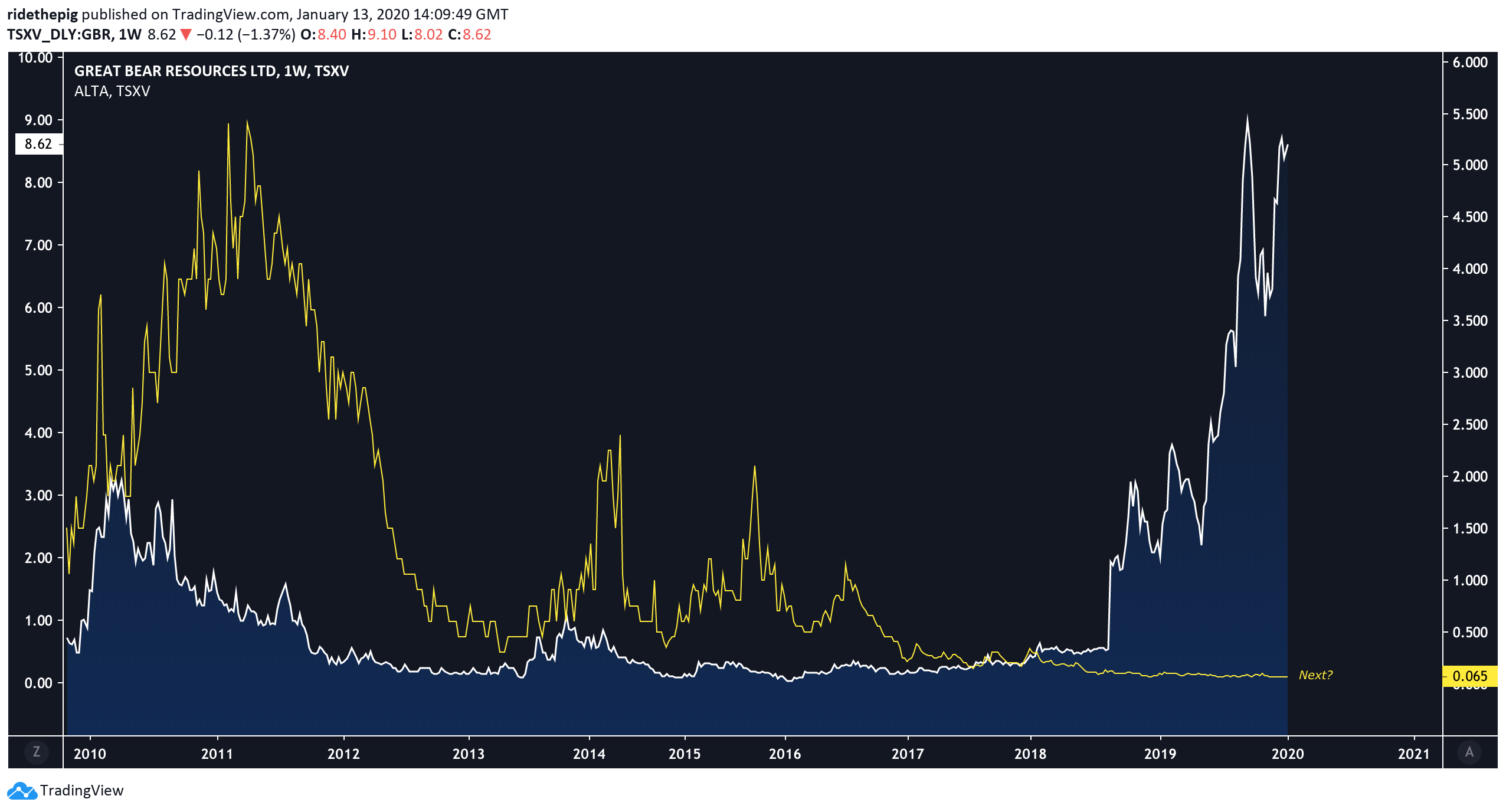Click the 2011 time axis label
Viewport: 1506px width, 812px height.
217,754
